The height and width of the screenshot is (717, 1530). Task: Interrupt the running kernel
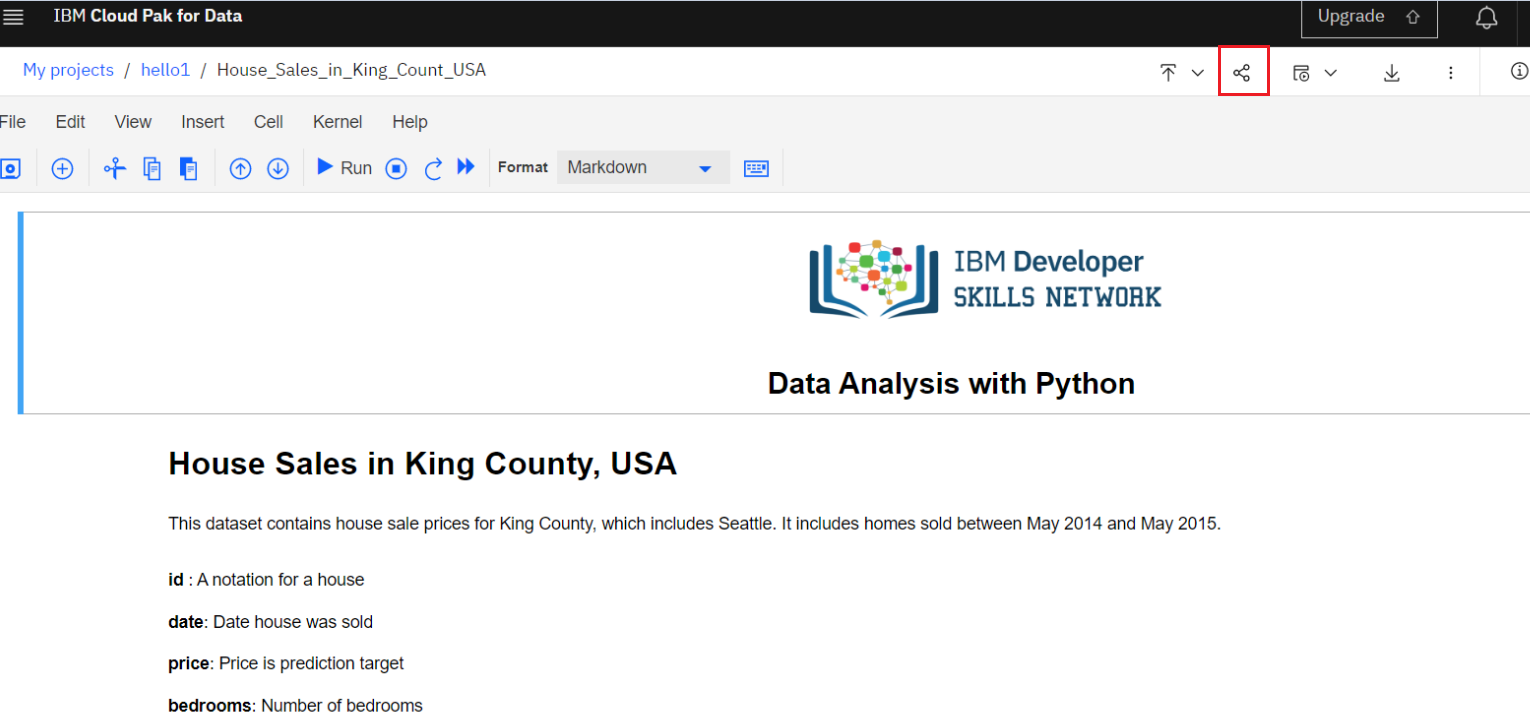396,167
